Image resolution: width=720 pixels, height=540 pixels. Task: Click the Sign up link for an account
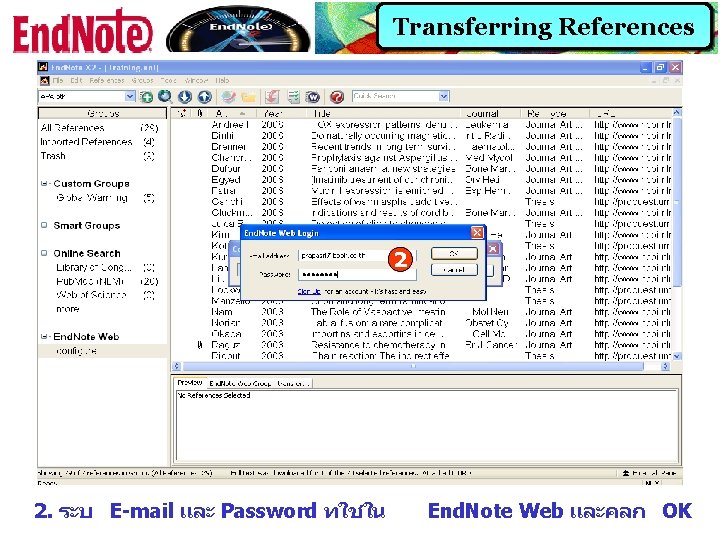pos(309,292)
